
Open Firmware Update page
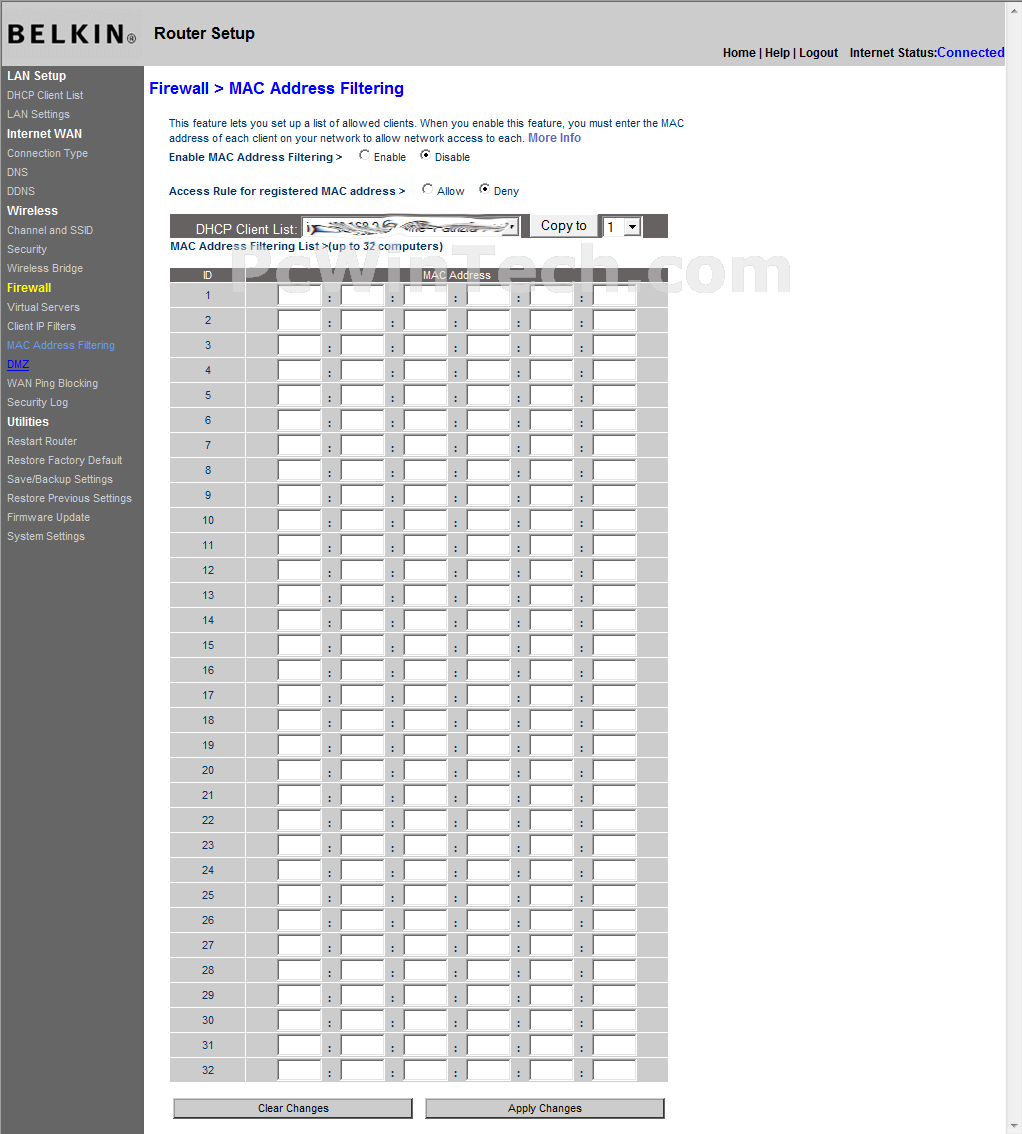(48, 517)
